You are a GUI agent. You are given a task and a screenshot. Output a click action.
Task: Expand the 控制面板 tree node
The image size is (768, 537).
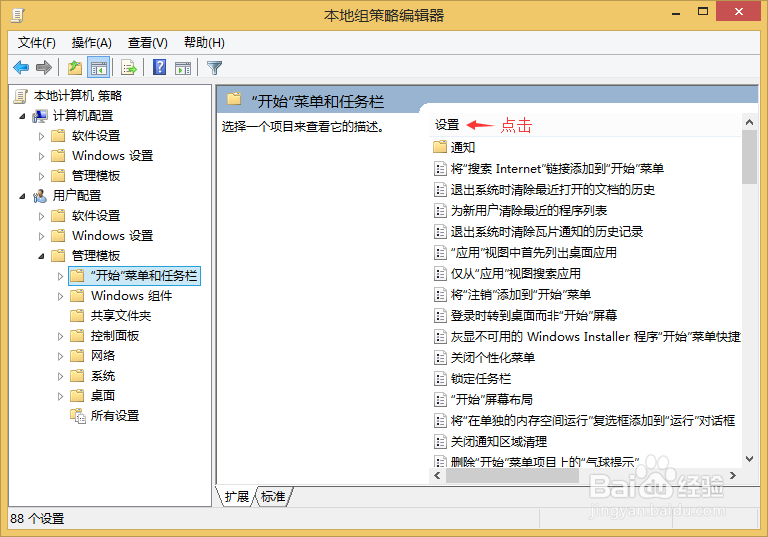click(x=60, y=336)
